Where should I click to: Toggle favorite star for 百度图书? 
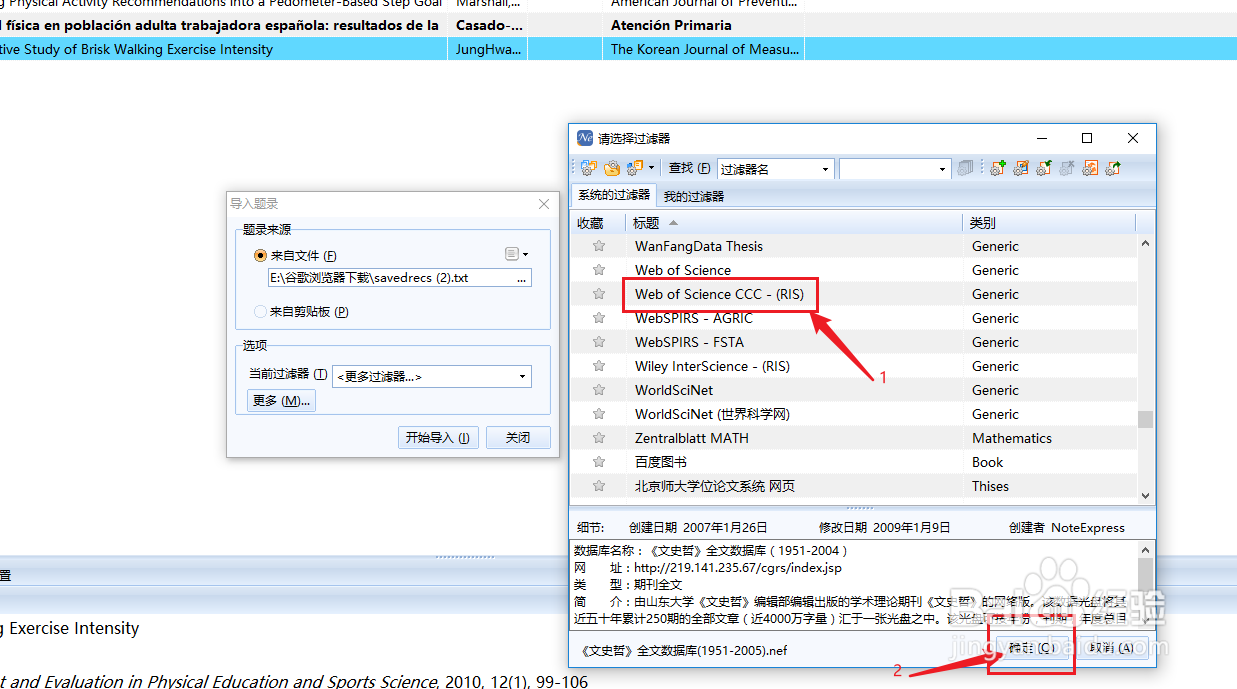599,462
